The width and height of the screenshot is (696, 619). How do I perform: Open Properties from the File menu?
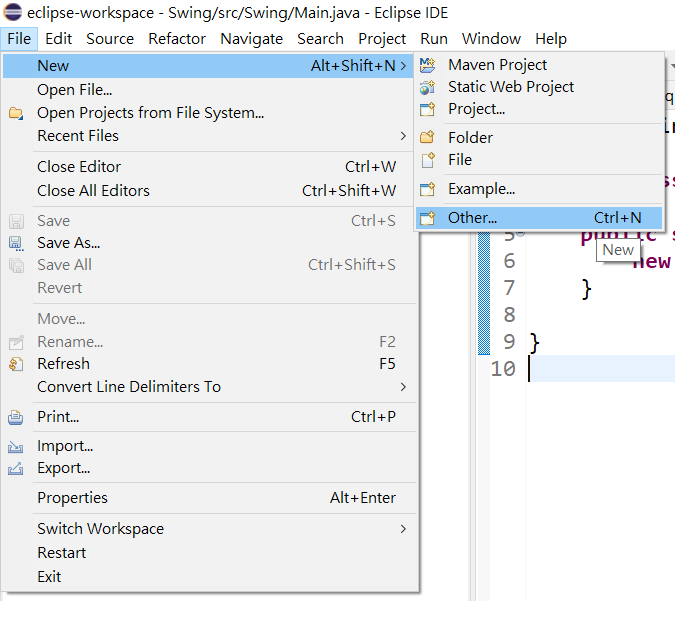[209, 498]
